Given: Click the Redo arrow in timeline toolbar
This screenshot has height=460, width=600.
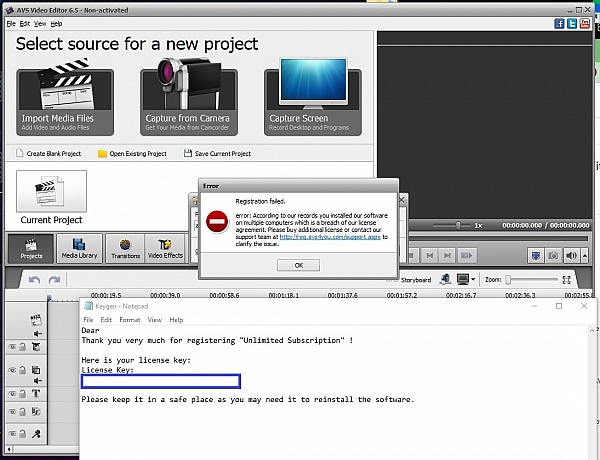Looking at the screenshot, I should coord(54,280).
